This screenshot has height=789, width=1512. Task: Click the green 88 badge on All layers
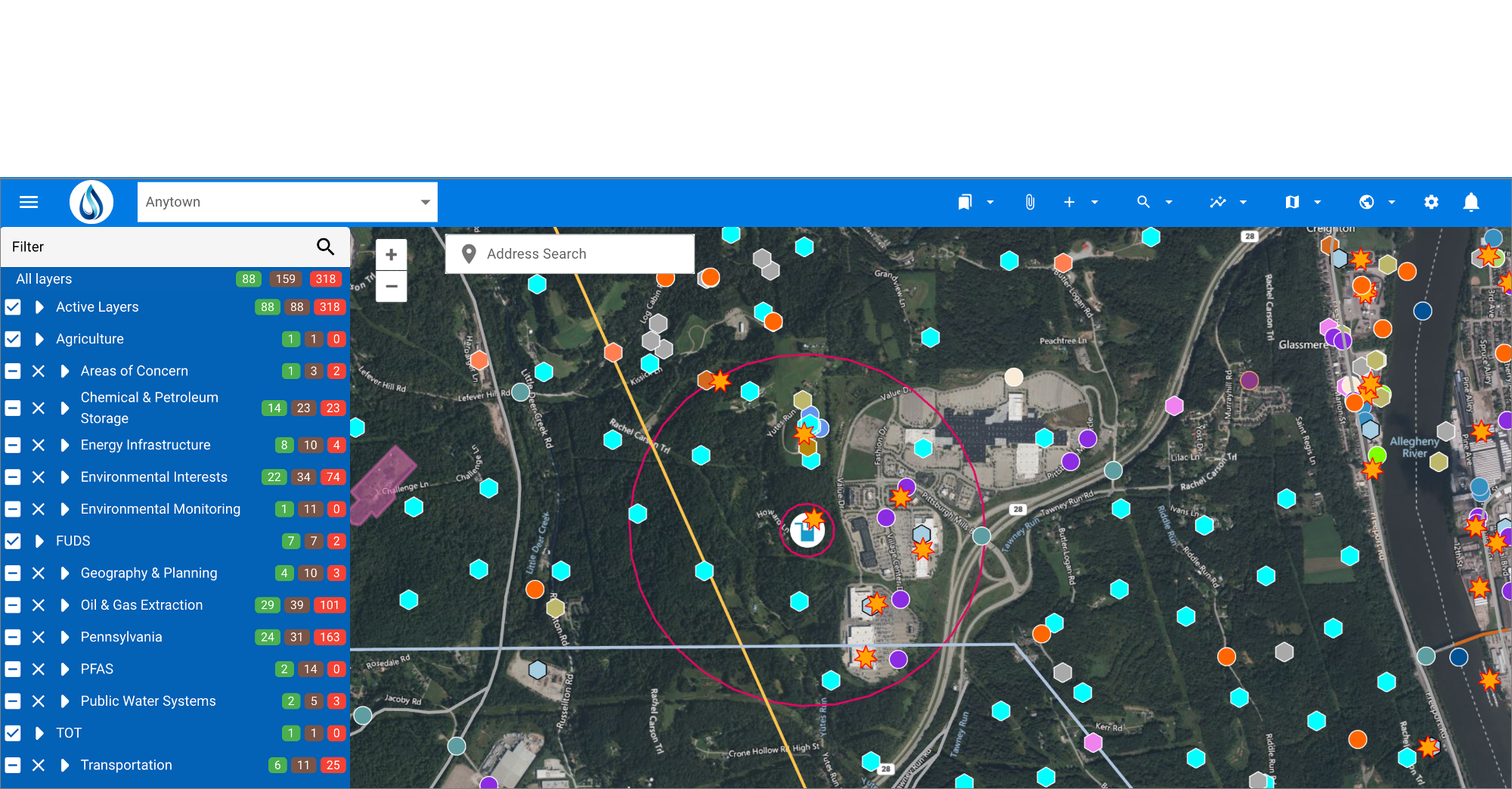click(x=249, y=279)
